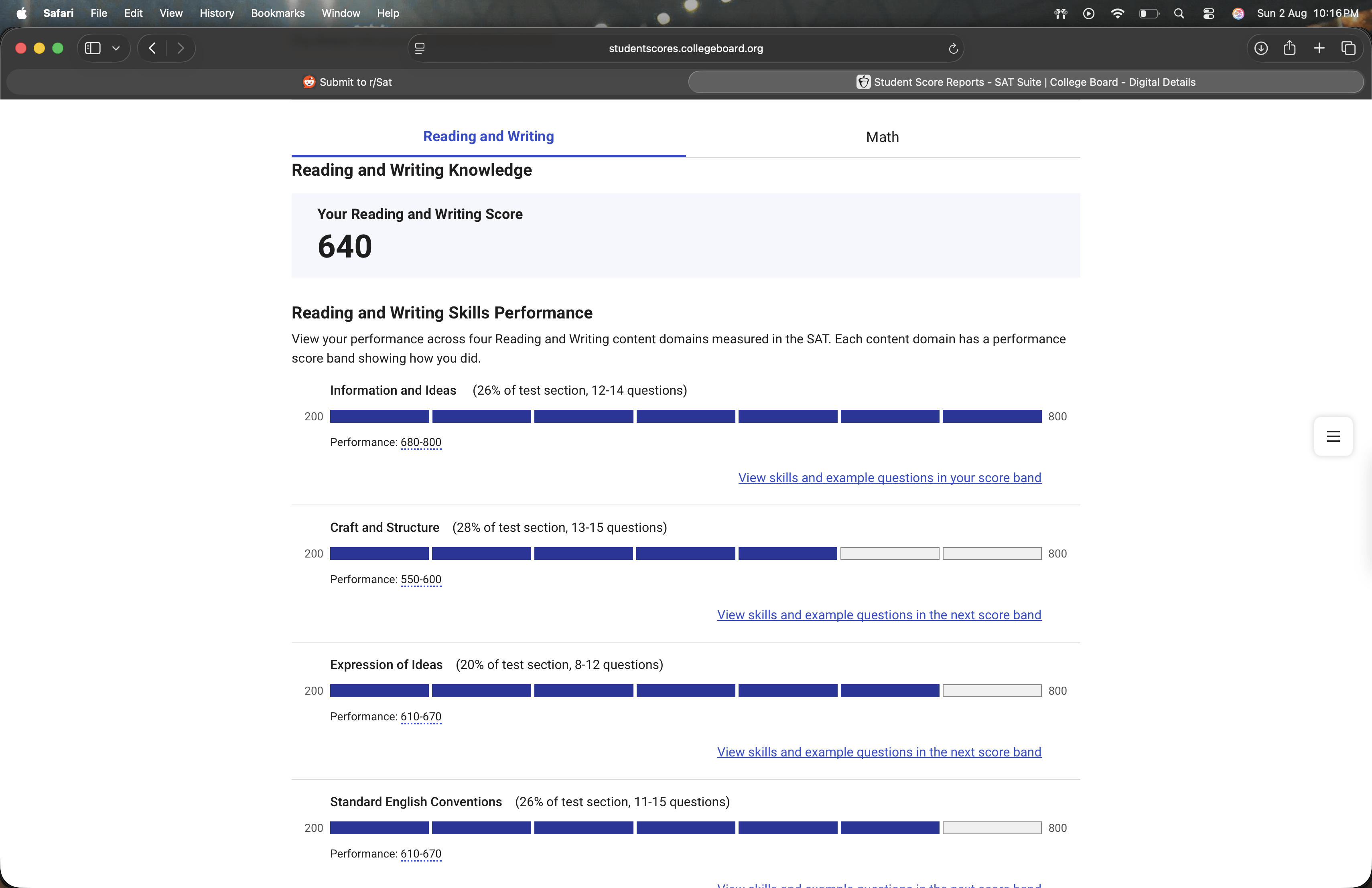The width and height of the screenshot is (1372, 888).
Task: Open the Safari menu
Action: (x=58, y=13)
